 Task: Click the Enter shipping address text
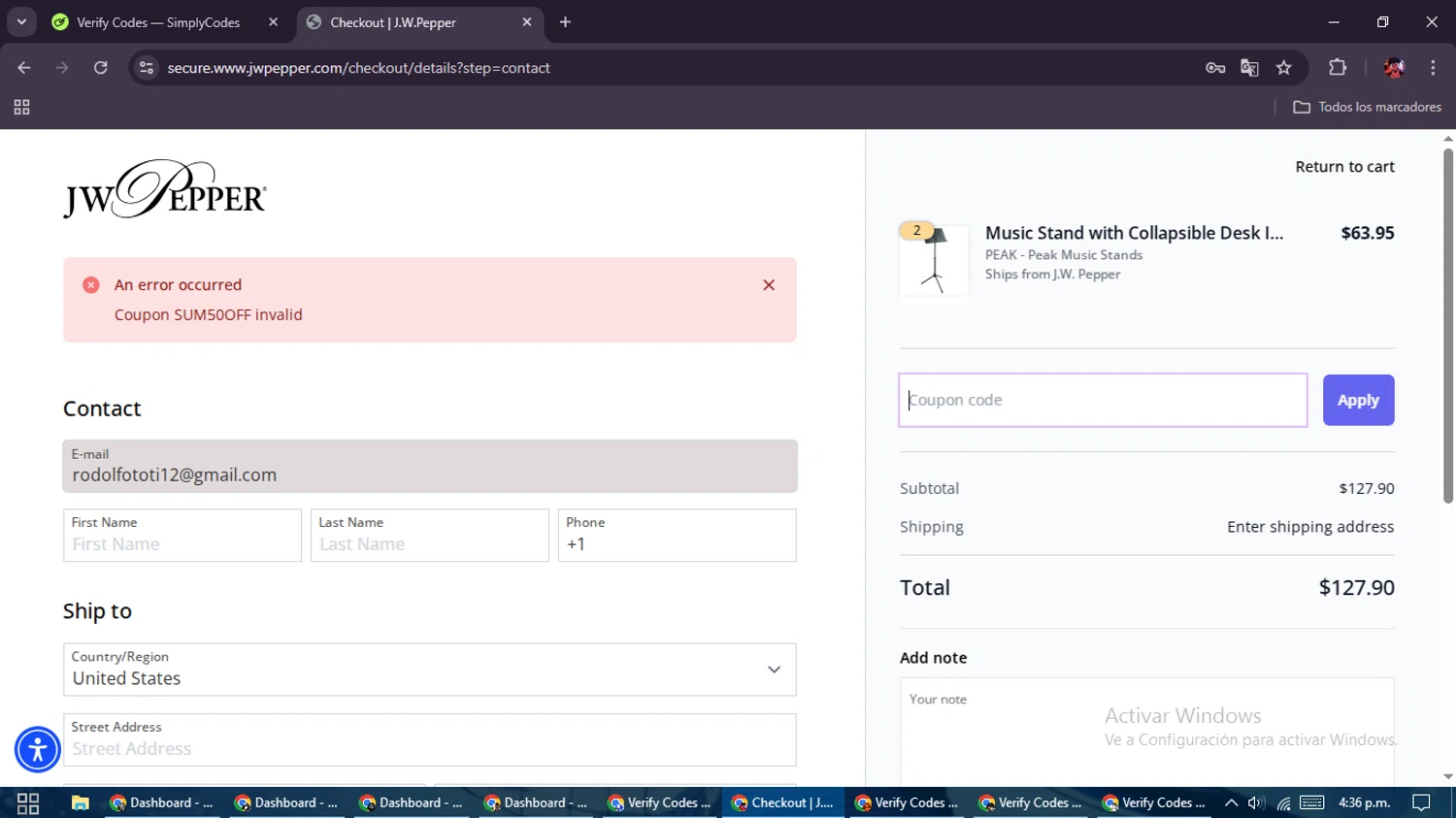(x=1310, y=527)
